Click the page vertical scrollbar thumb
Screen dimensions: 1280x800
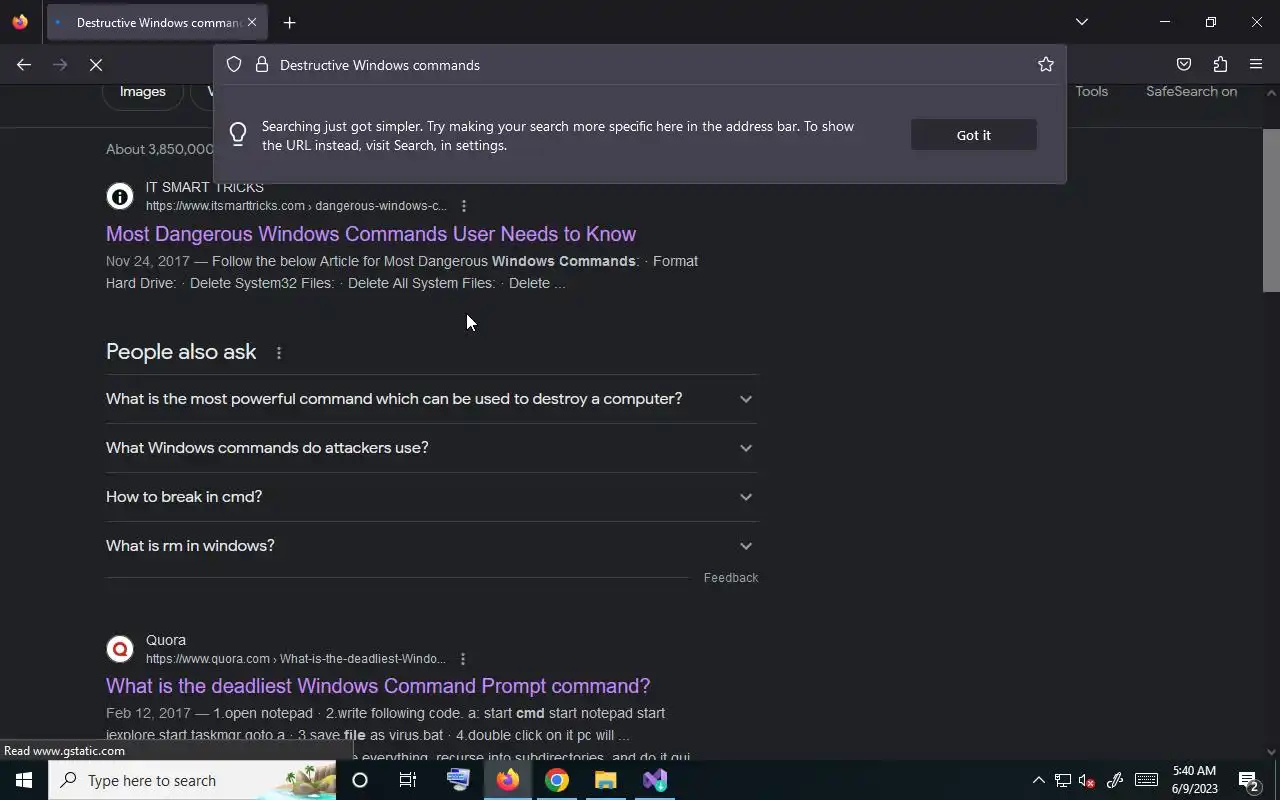tap(1271, 210)
